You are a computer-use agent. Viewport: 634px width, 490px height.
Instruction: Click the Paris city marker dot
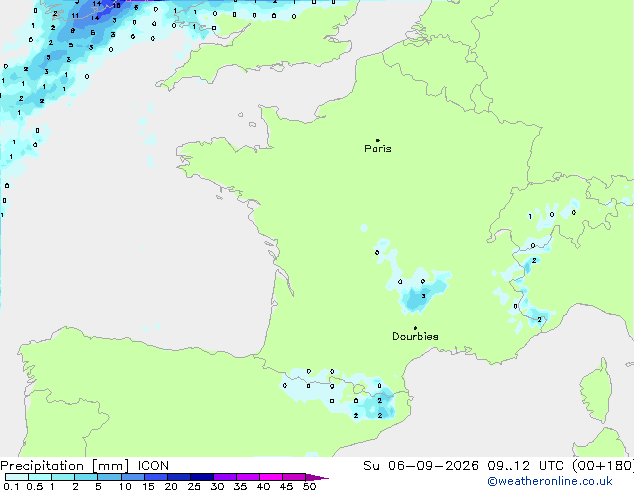[x=378, y=140]
